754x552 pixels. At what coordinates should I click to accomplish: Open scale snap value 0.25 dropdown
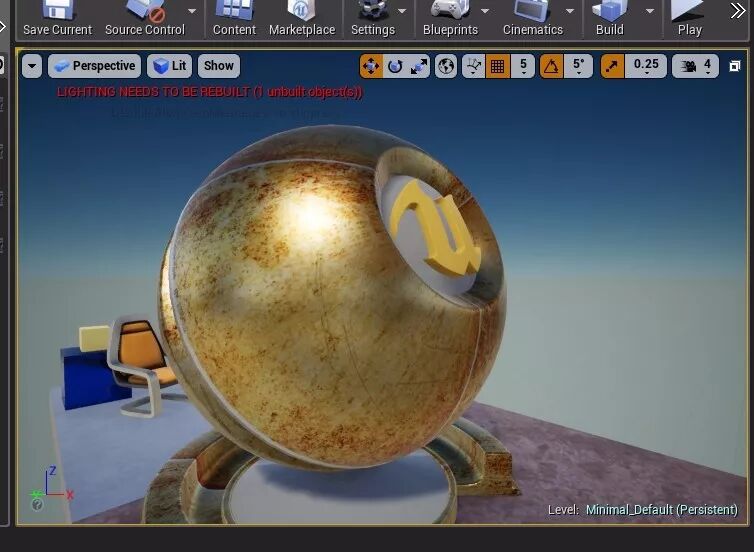(646, 66)
